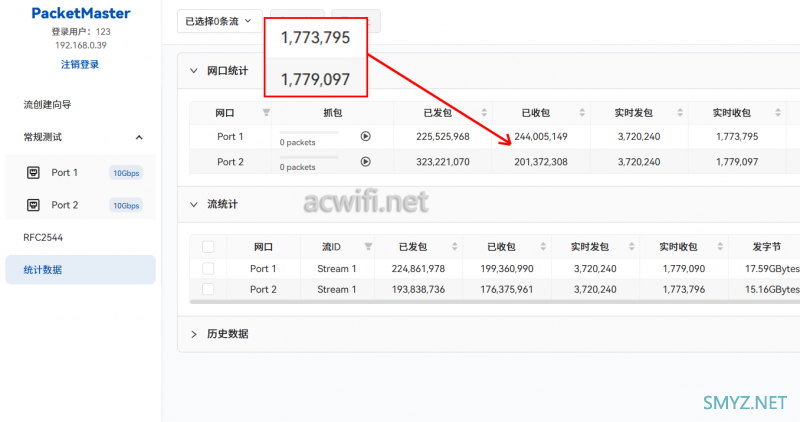Filter the 流ID column in stream statistics

[x=368, y=247]
